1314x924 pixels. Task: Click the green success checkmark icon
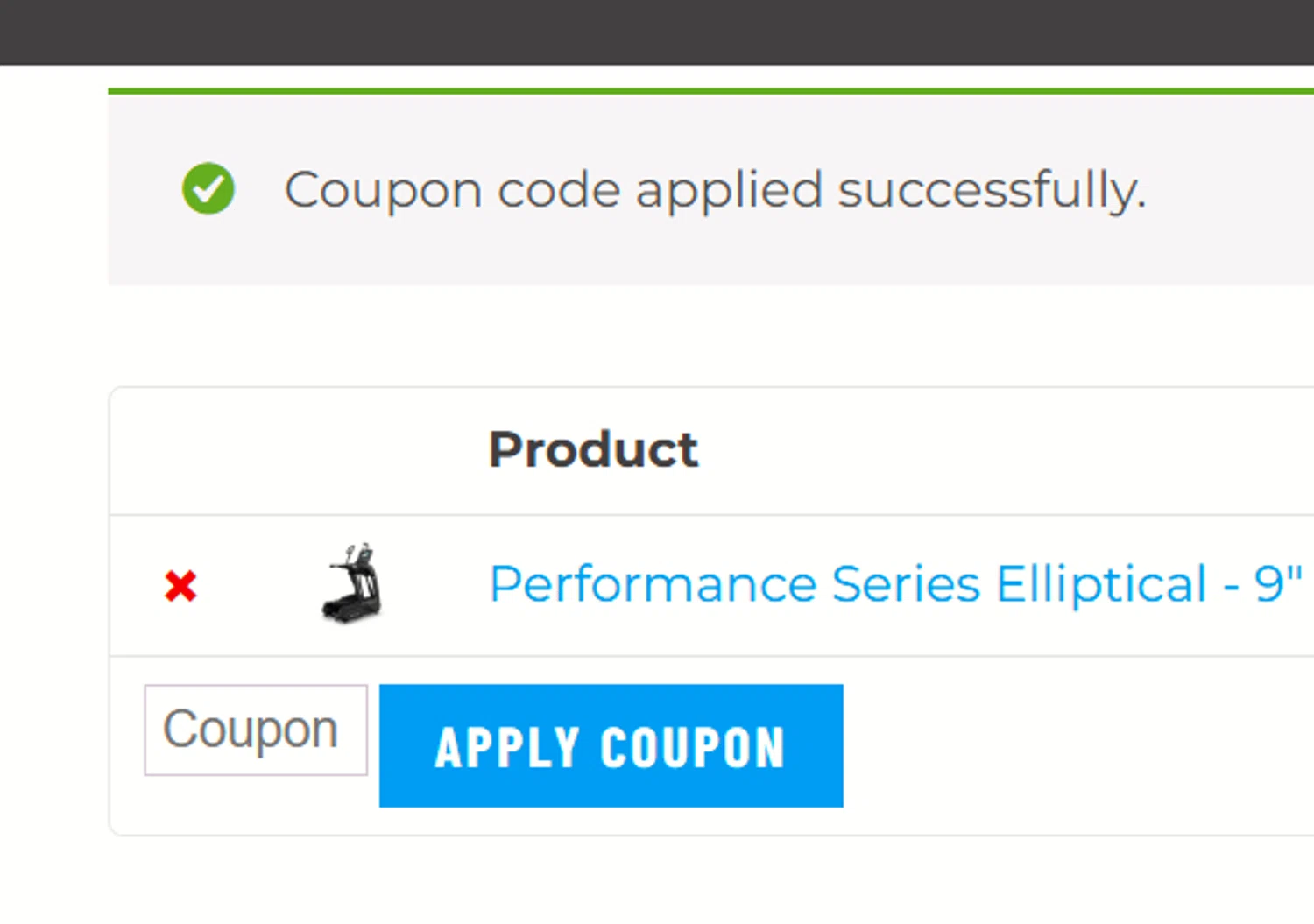pos(208,188)
